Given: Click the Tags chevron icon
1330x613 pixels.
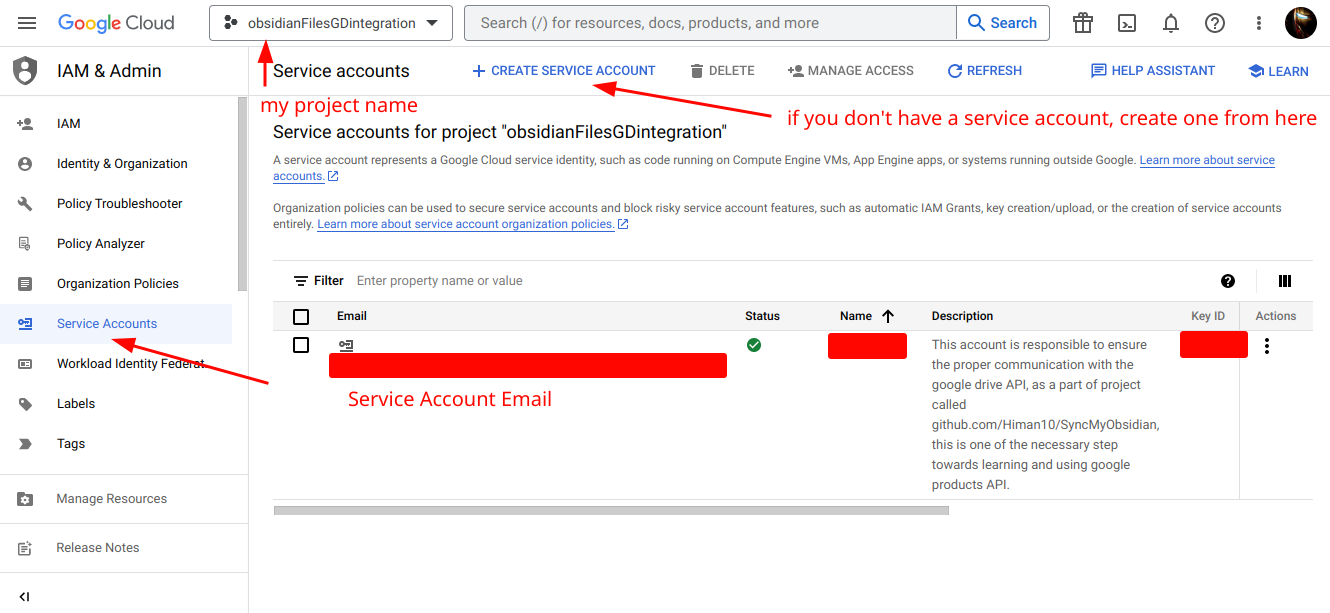Looking at the screenshot, I should point(25,444).
